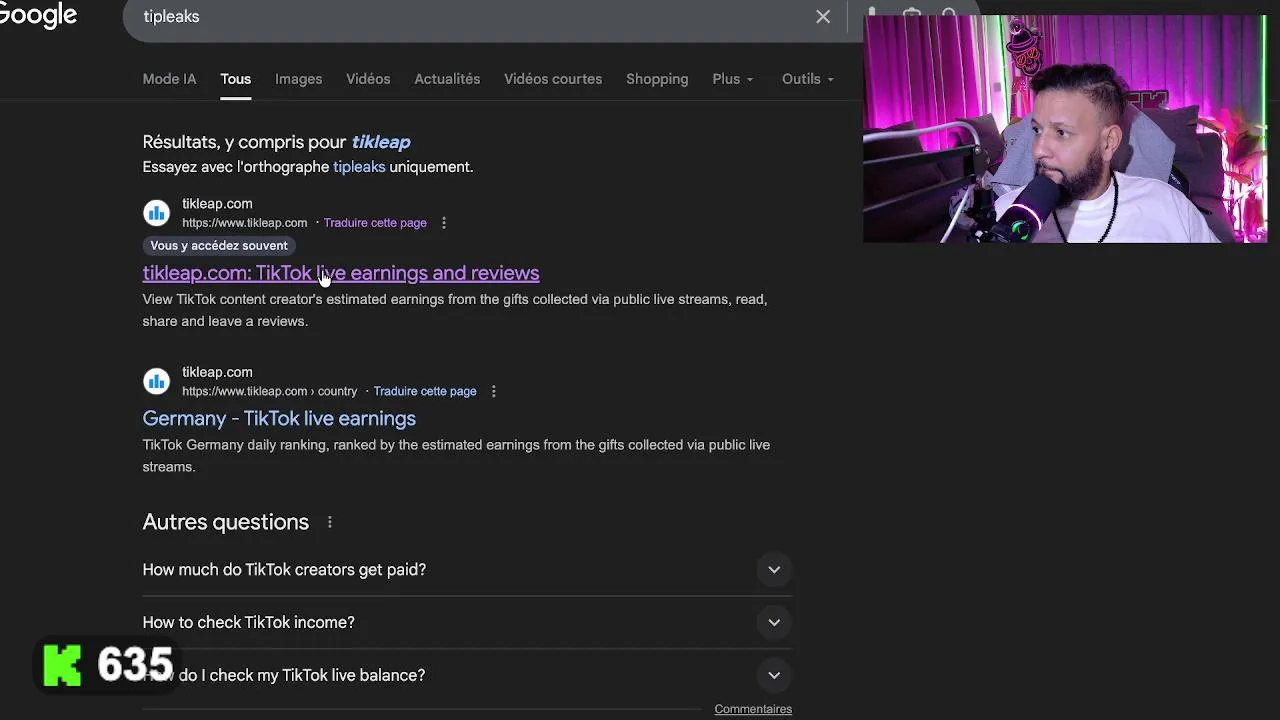Open the Actualités tab

pos(447,79)
